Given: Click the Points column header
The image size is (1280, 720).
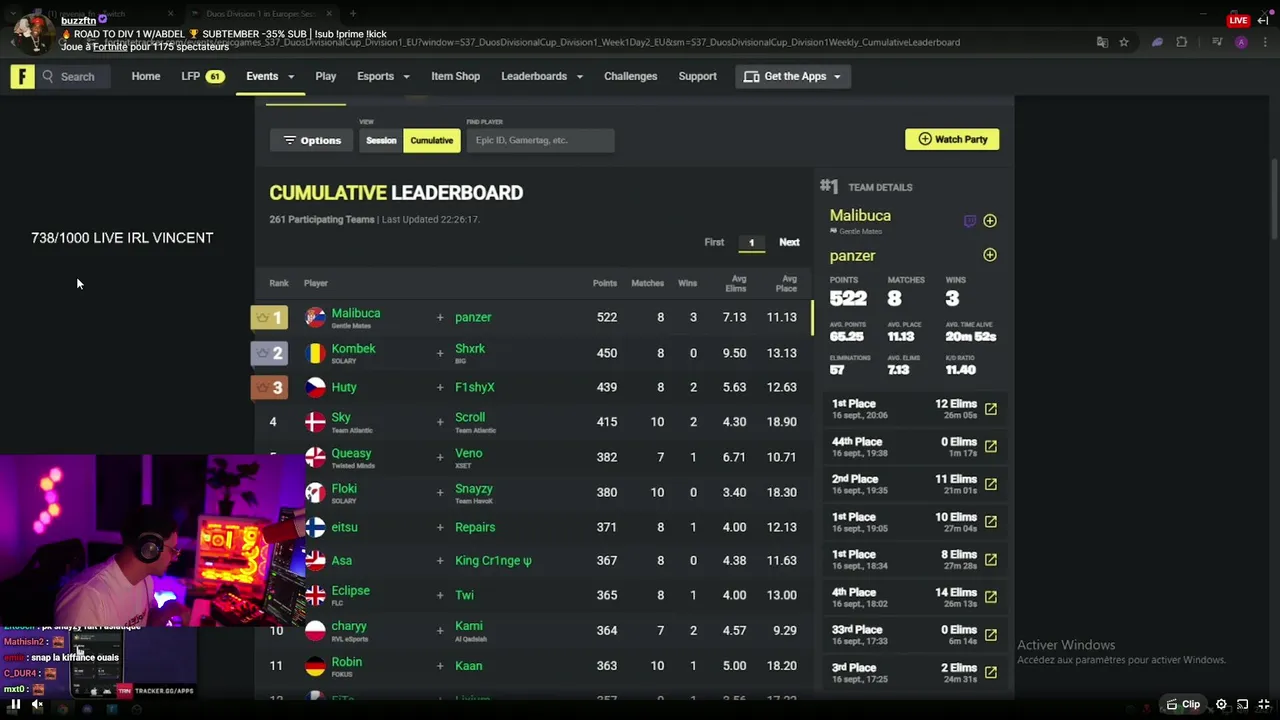Looking at the screenshot, I should point(604,283).
